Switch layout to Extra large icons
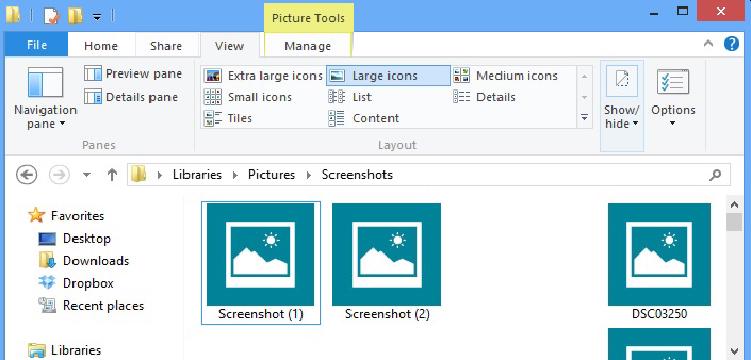 point(263,76)
